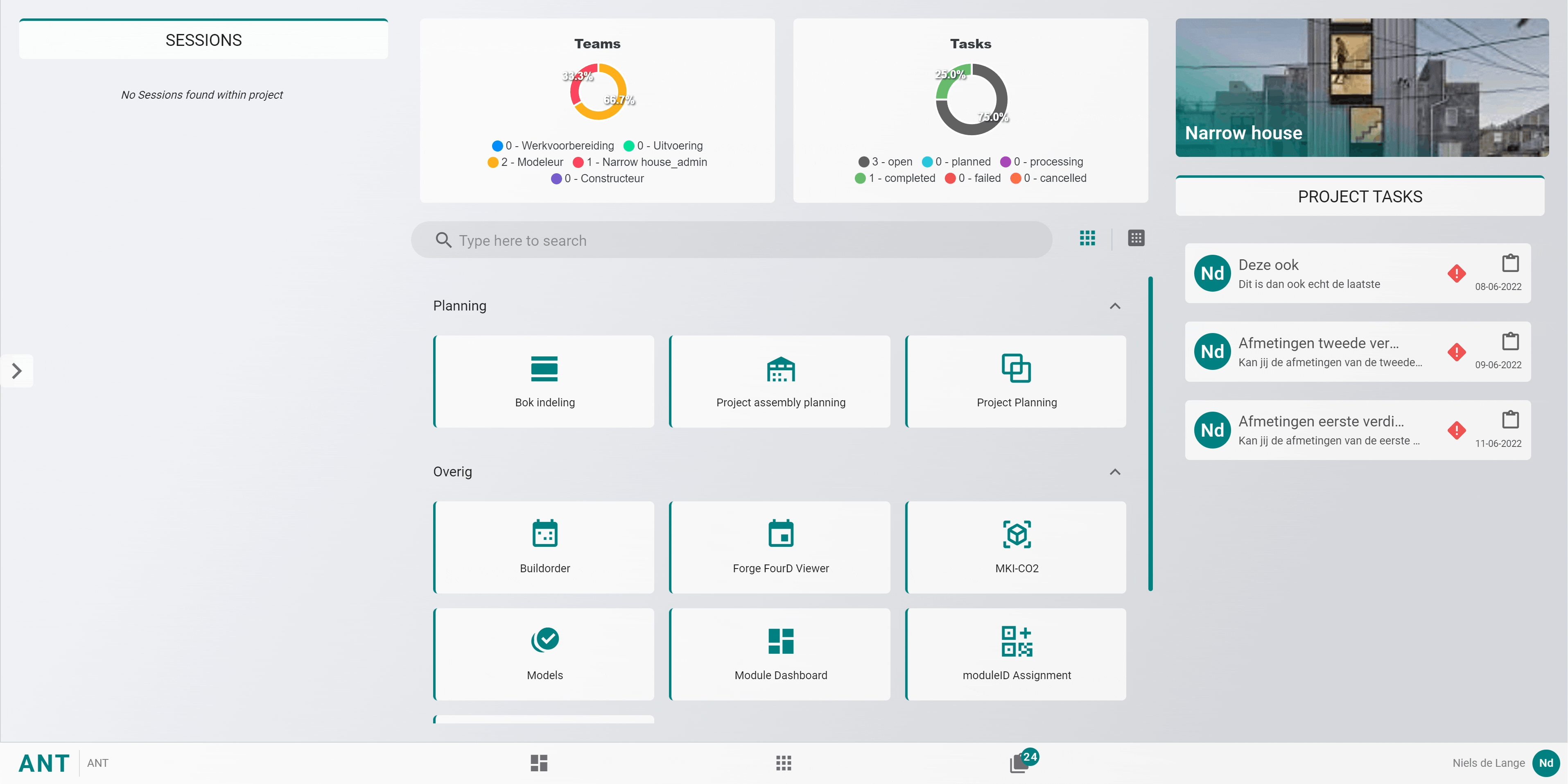The image size is (1568, 784).
Task: Open the Buildorder module
Action: (544, 547)
